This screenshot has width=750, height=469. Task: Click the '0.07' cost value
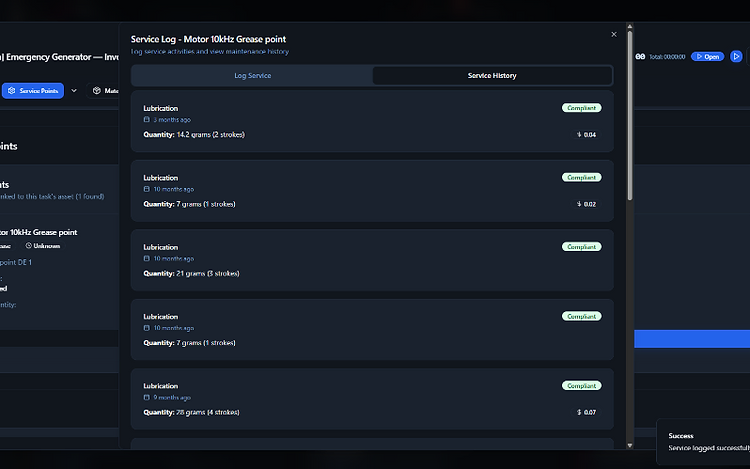[x=590, y=412]
